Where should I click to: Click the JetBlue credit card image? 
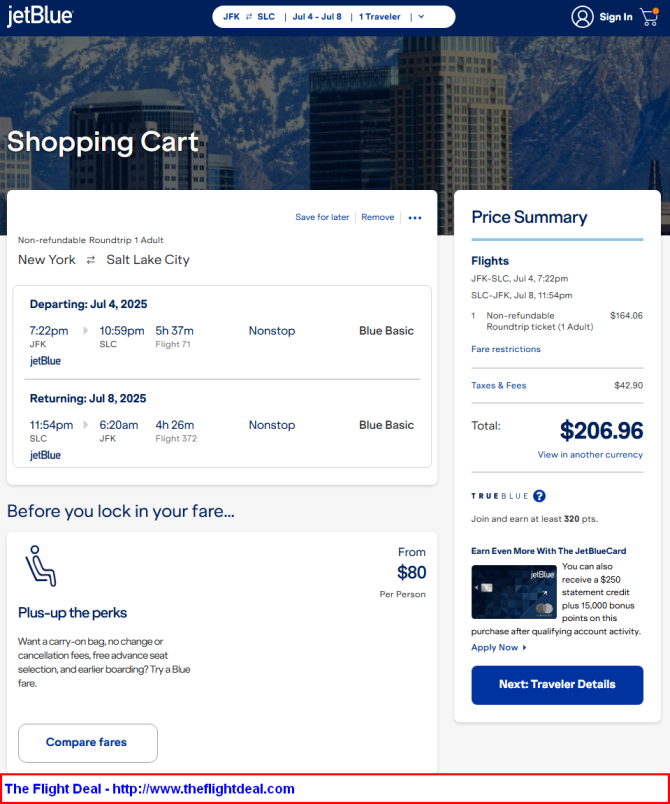(x=513, y=592)
